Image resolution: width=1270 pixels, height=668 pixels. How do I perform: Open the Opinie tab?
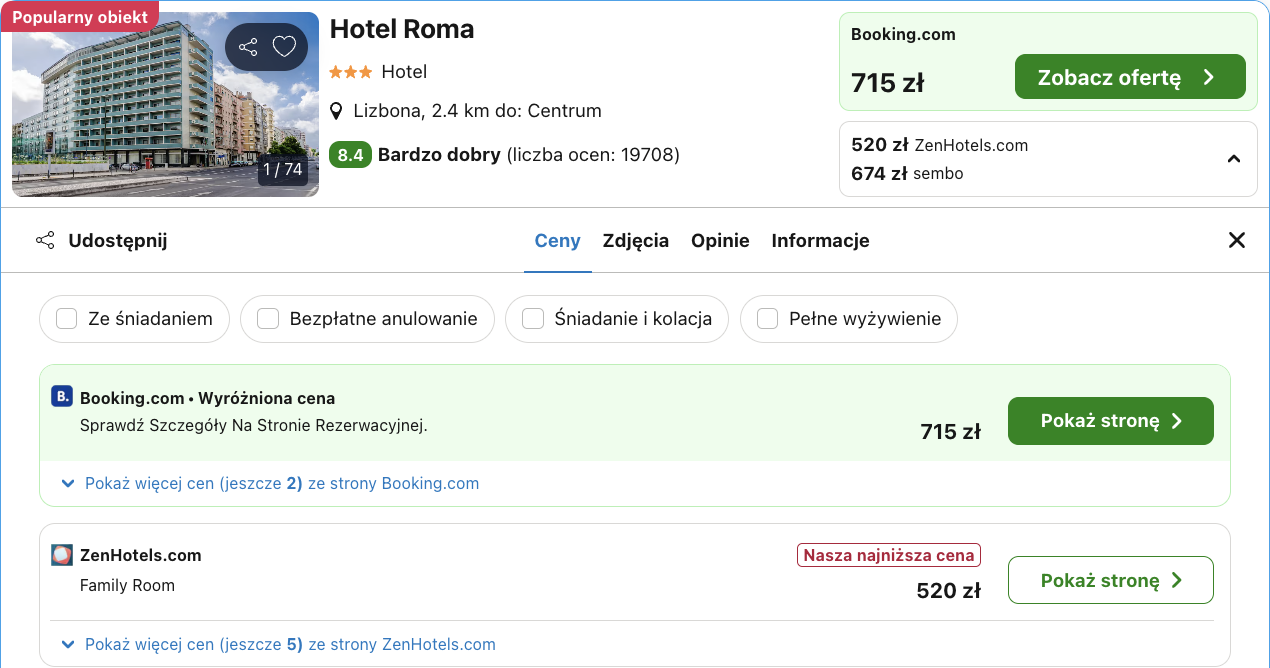coord(720,240)
